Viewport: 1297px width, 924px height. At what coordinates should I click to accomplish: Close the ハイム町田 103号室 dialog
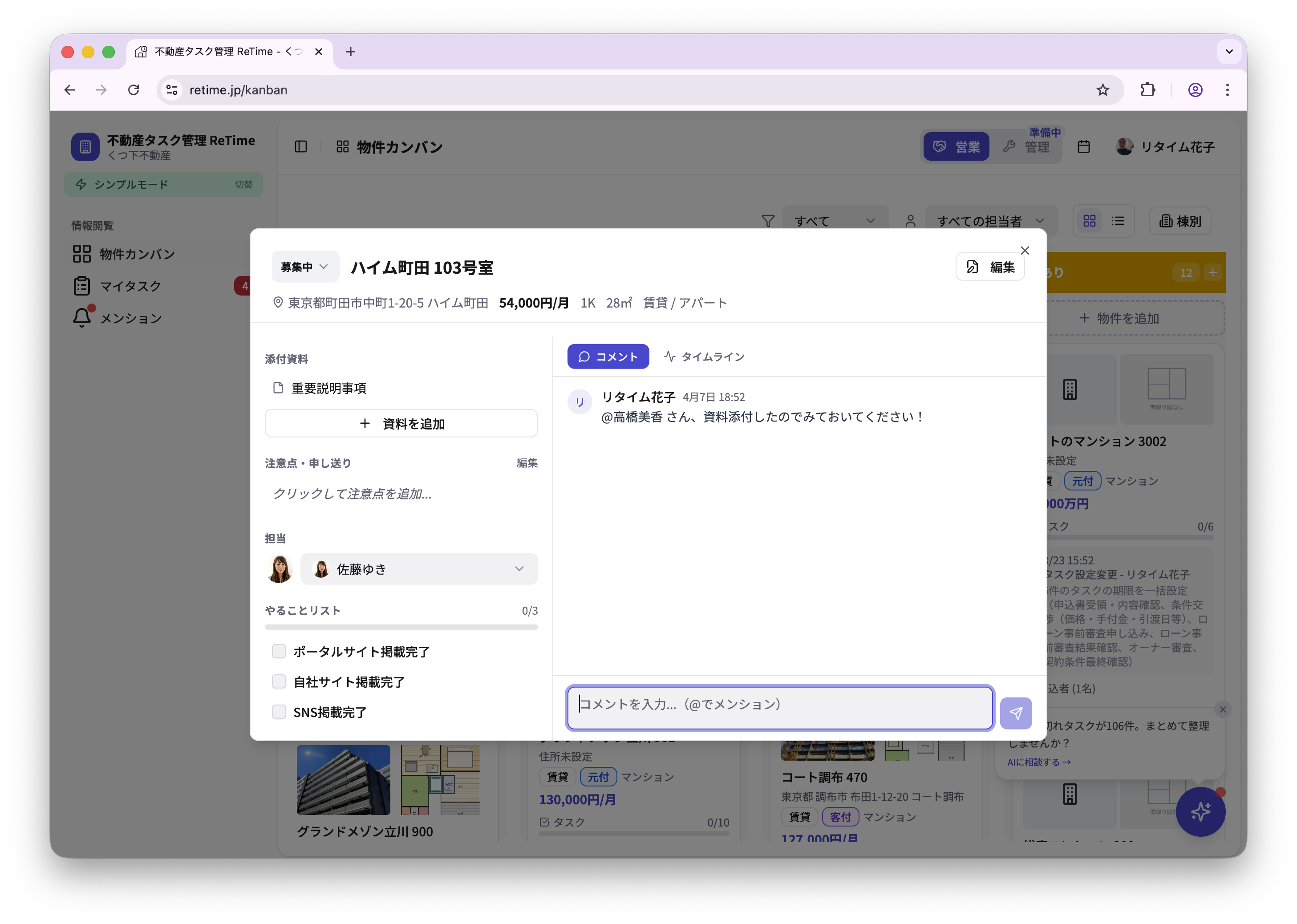[x=1025, y=250]
